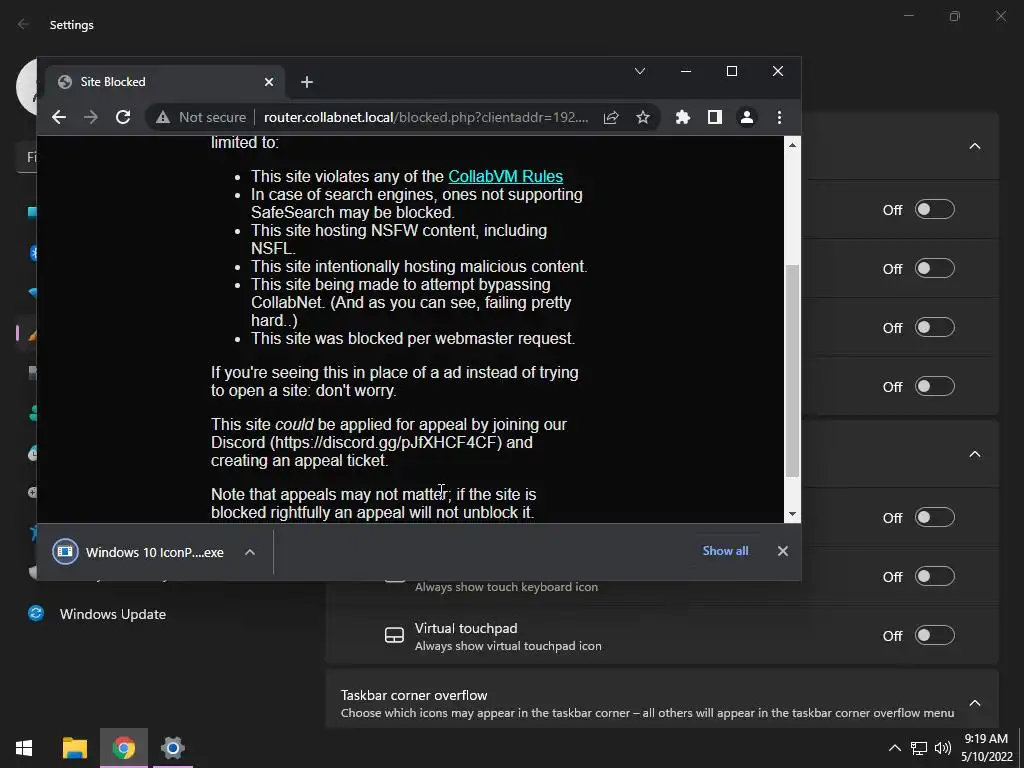This screenshot has width=1024, height=768.
Task: Toggle Always show touch keyboard icon switch
Action: 935,577
